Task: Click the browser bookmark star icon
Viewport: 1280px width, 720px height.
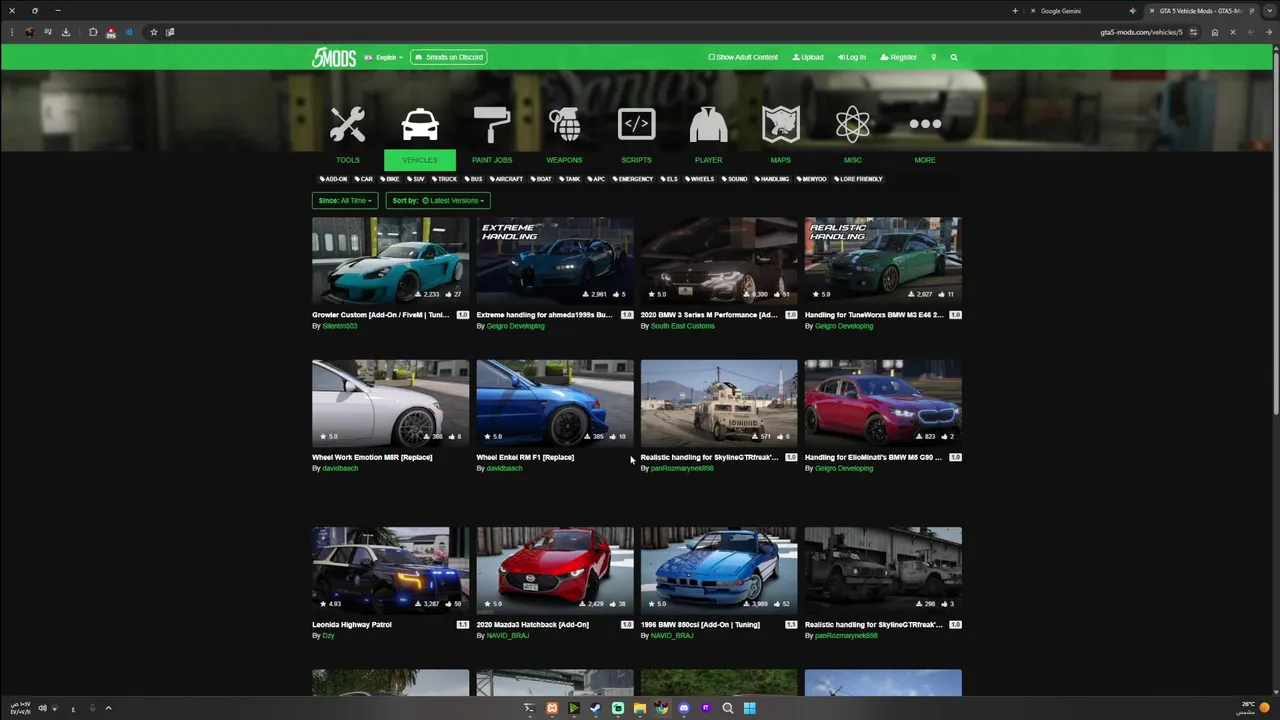Action: coord(153,32)
